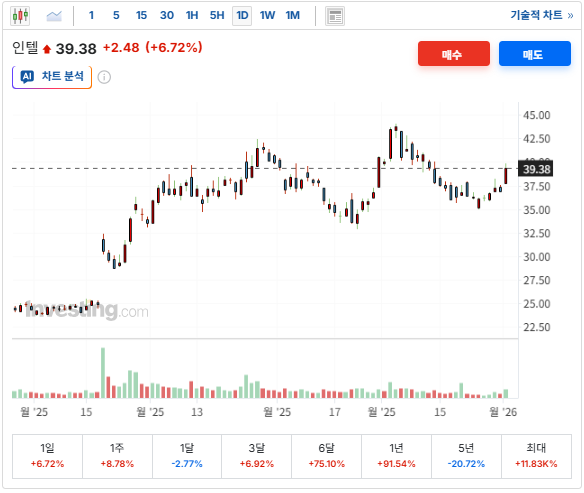Select the 1년 performance range
Viewport: 584px width, 493px height.
(396, 456)
